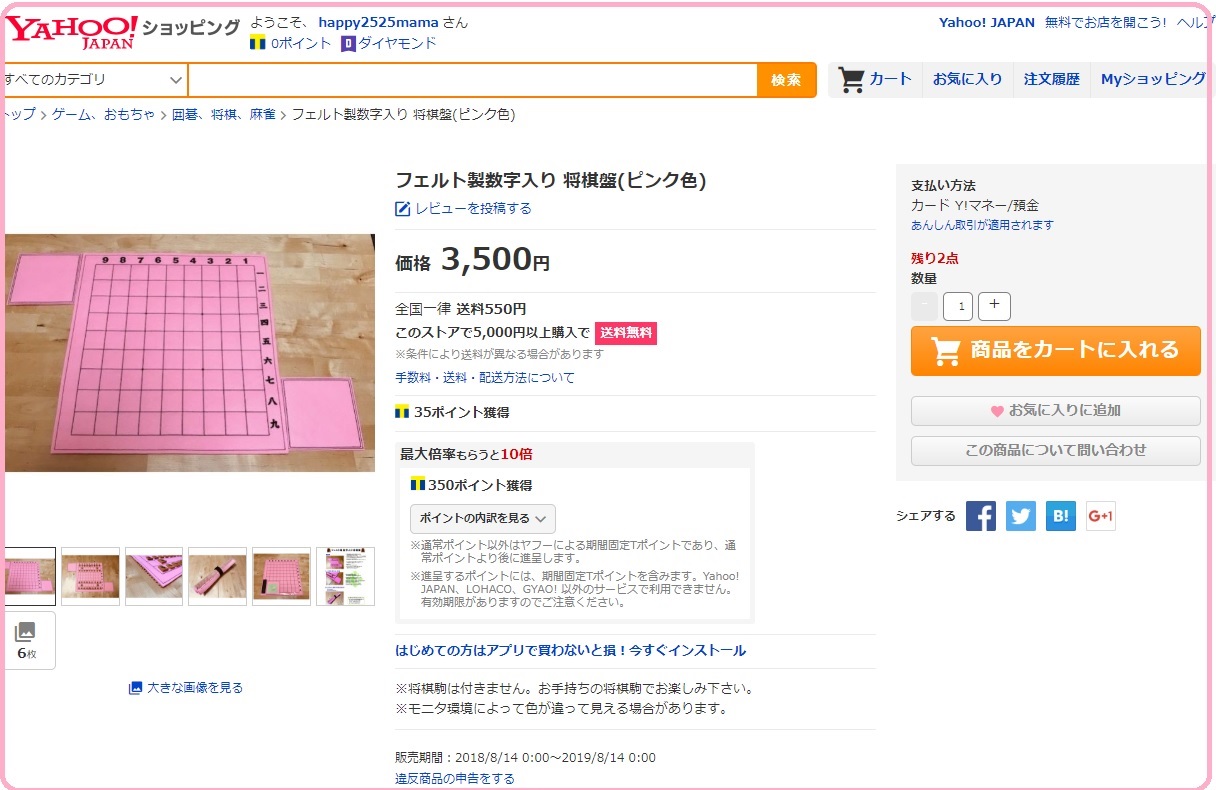1216x790 pixels.
Task: Click the search text input field
Action: click(473, 80)
